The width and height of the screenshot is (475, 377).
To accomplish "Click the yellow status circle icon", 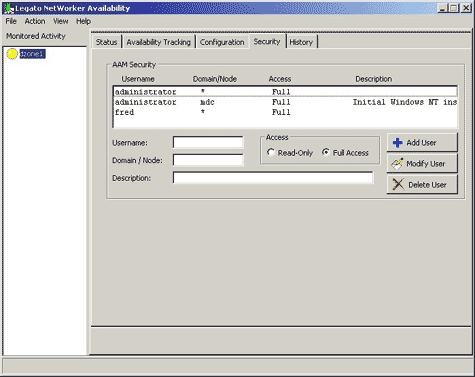I will (x=12, y=54).
